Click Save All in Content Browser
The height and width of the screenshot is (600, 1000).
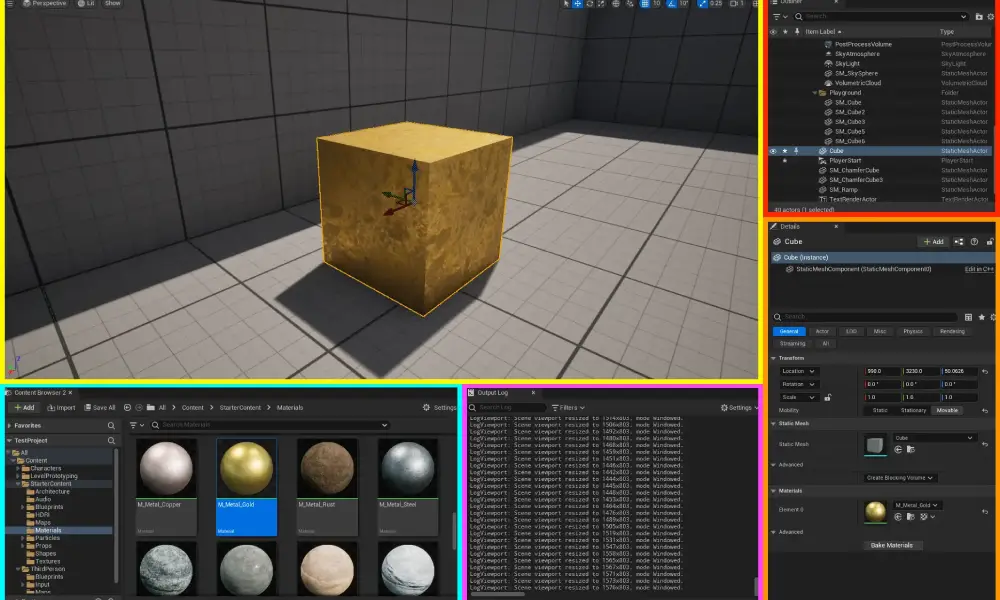(99, 407)
